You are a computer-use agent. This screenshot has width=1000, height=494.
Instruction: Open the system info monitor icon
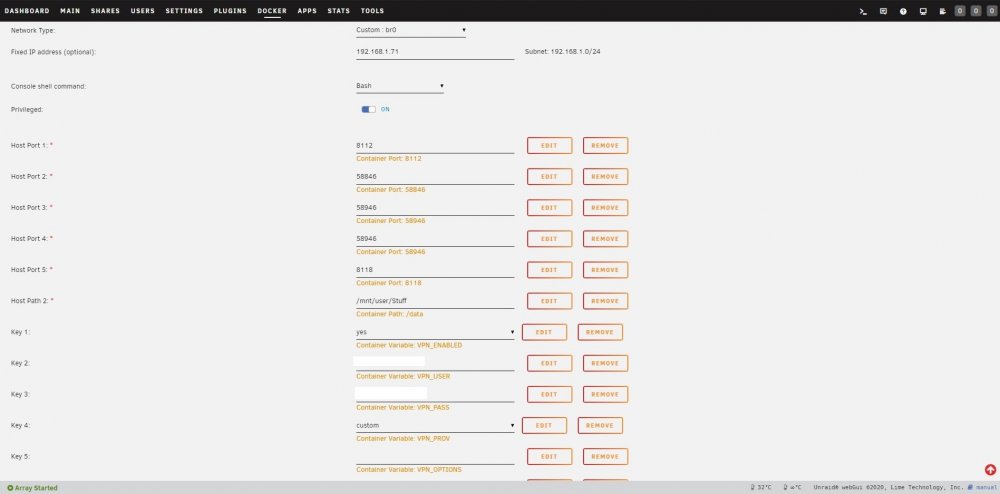[x=923, y=11]
